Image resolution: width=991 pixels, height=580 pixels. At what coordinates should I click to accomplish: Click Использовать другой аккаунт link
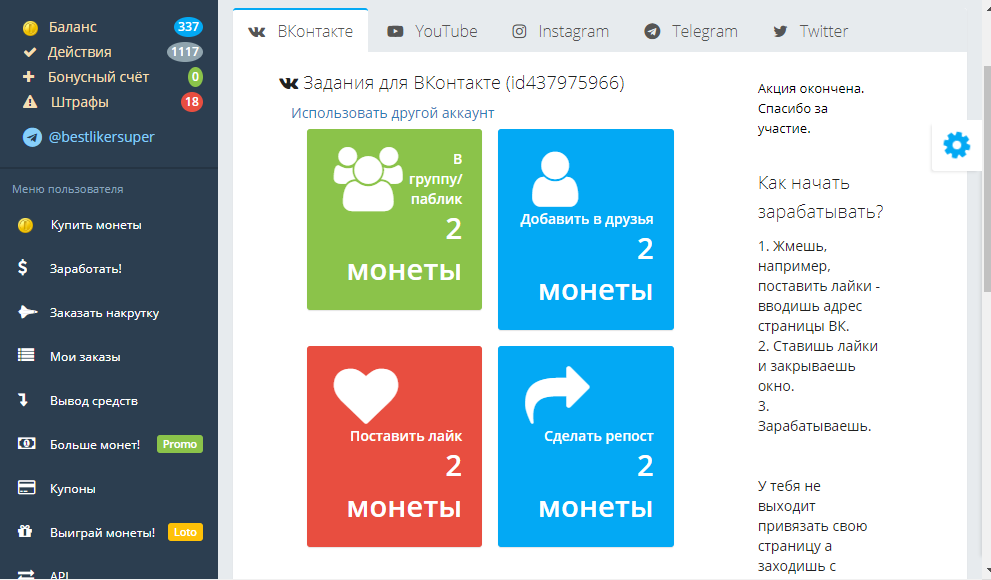click(x=392, y=113)
